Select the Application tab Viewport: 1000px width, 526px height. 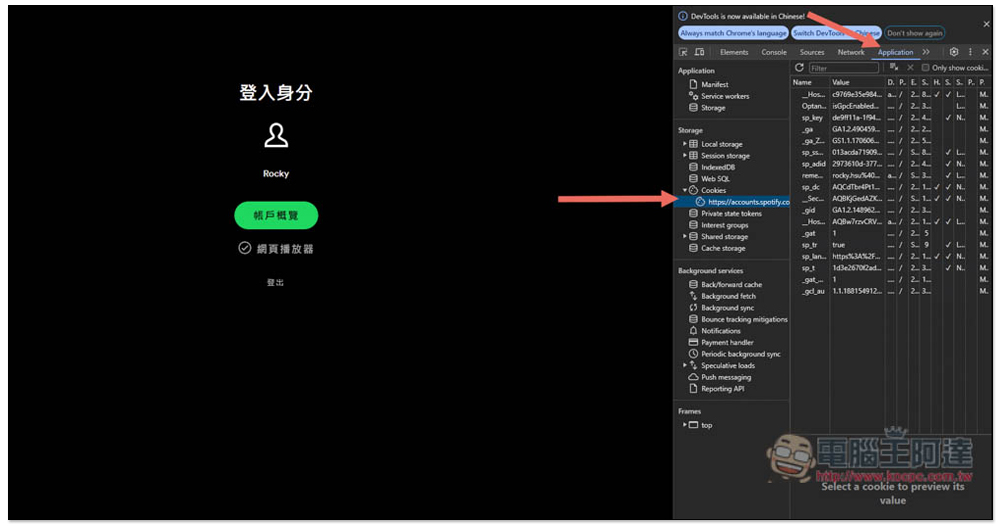(895, 52)
